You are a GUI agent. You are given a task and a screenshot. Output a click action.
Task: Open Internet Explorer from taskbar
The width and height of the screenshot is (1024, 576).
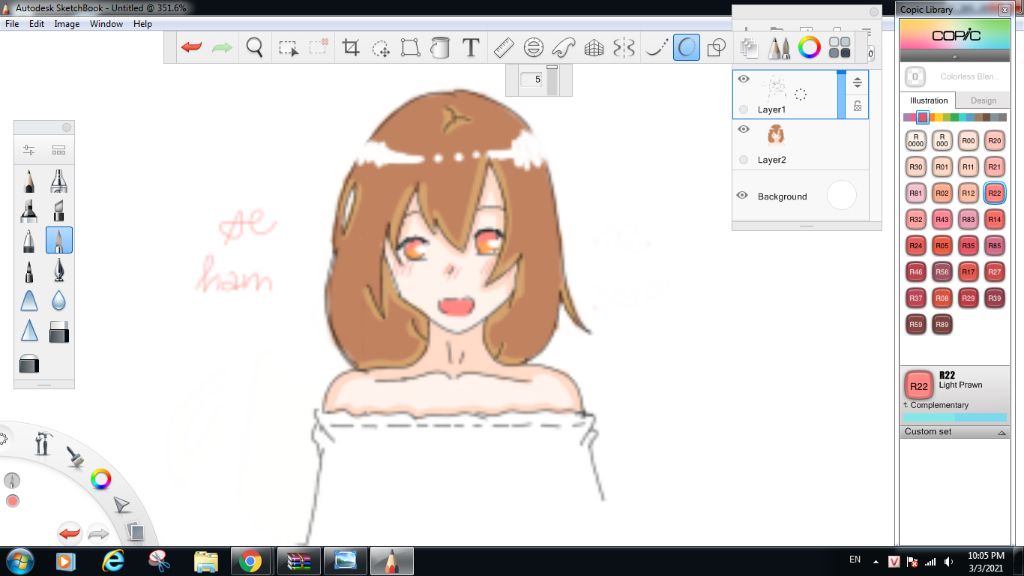click(x=113, y=561)
